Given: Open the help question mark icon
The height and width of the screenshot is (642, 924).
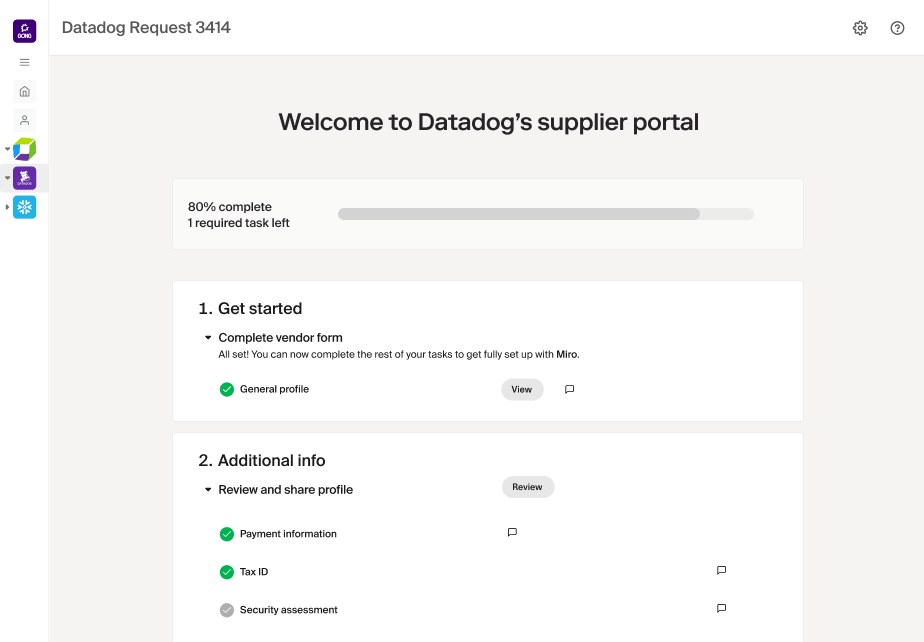Looking at the screenshot, I should point(897,28).
